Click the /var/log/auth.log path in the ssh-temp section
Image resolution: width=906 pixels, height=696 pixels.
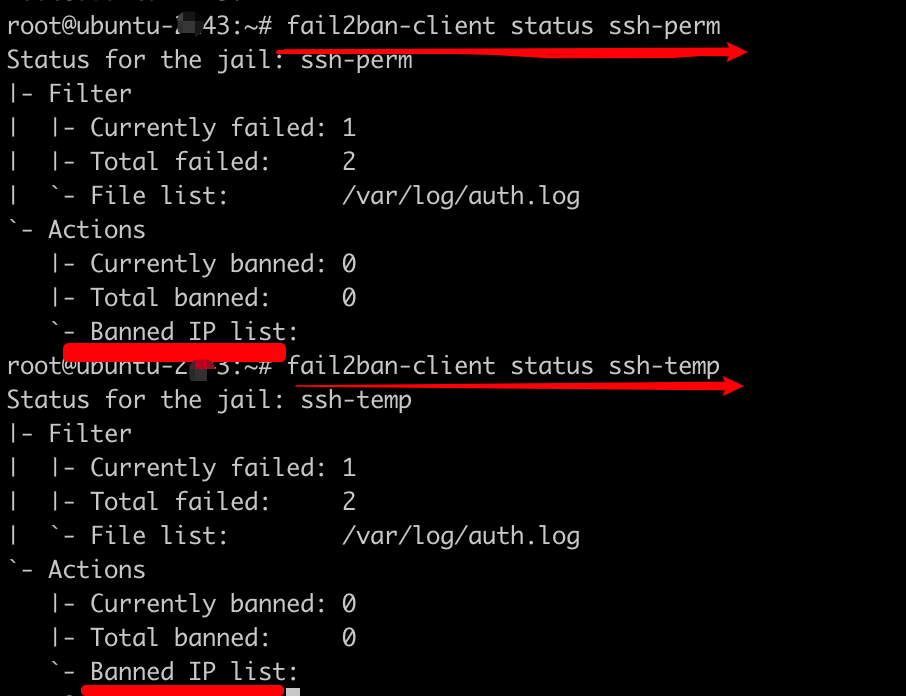(460, 536)
